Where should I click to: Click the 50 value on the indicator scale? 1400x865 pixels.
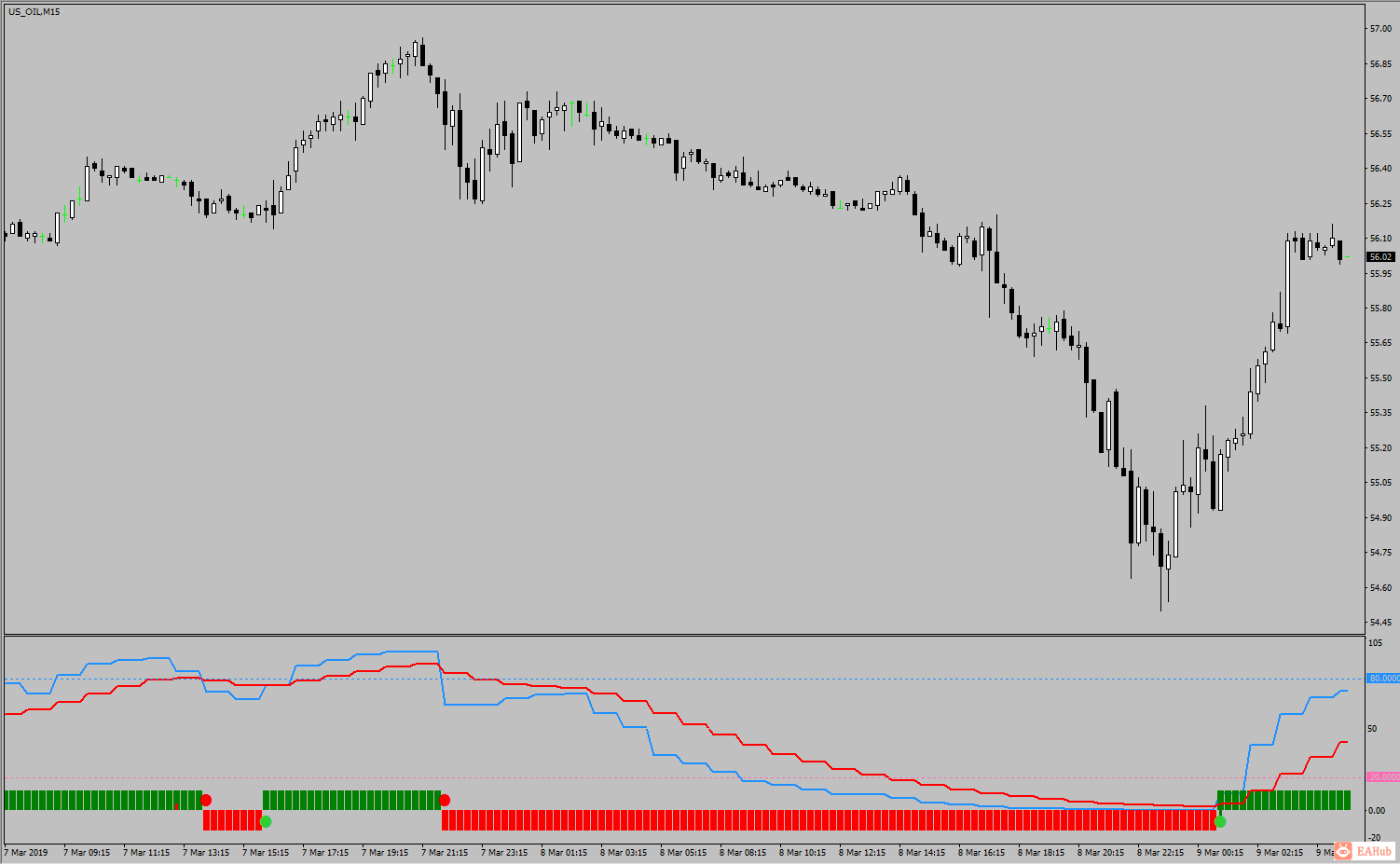(1373, 729)
